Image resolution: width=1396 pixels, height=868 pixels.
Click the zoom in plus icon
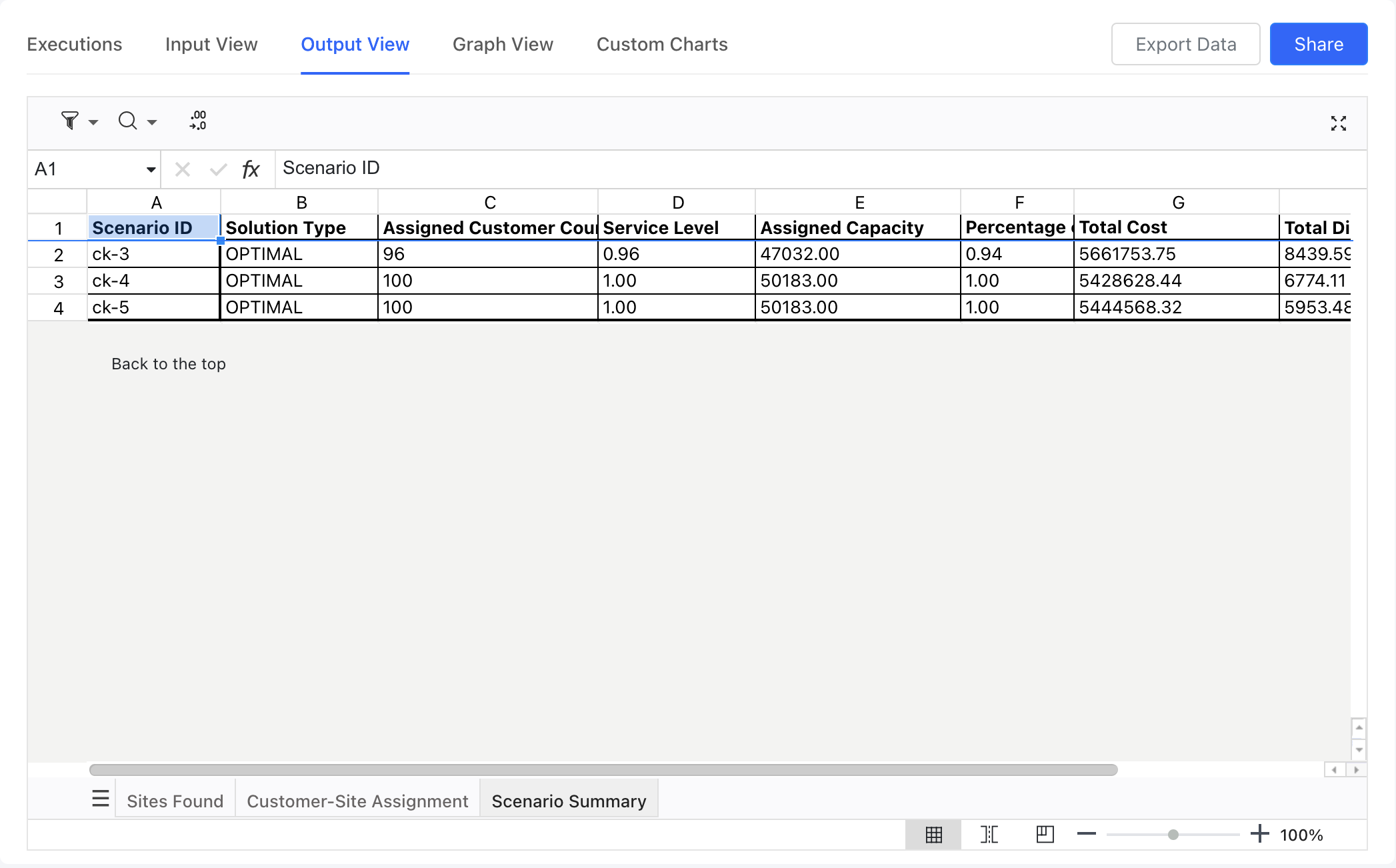pyautogui.click(x=1259, y=834)
